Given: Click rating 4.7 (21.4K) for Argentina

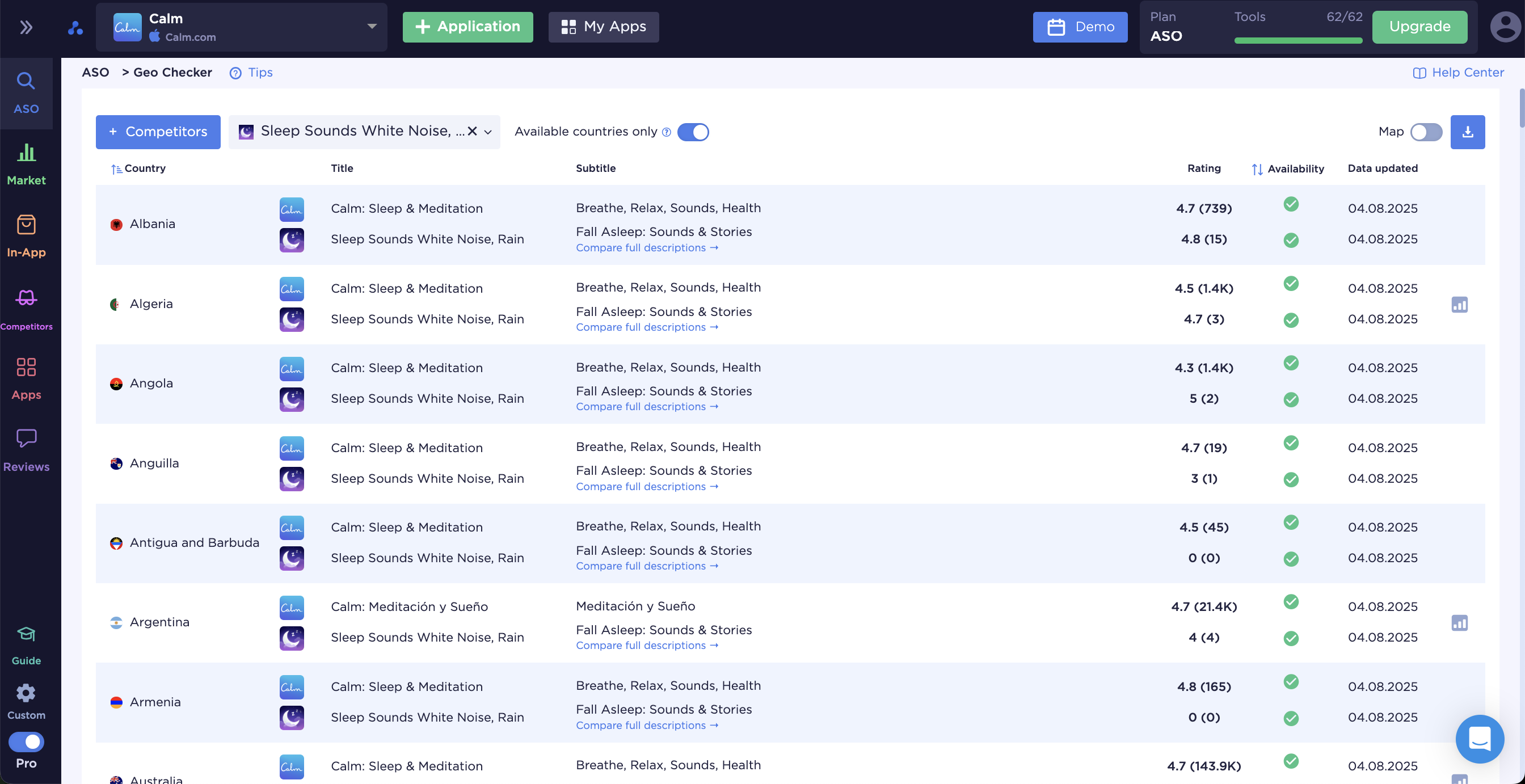Looking at the screenshot, I should coord(1203,607).
